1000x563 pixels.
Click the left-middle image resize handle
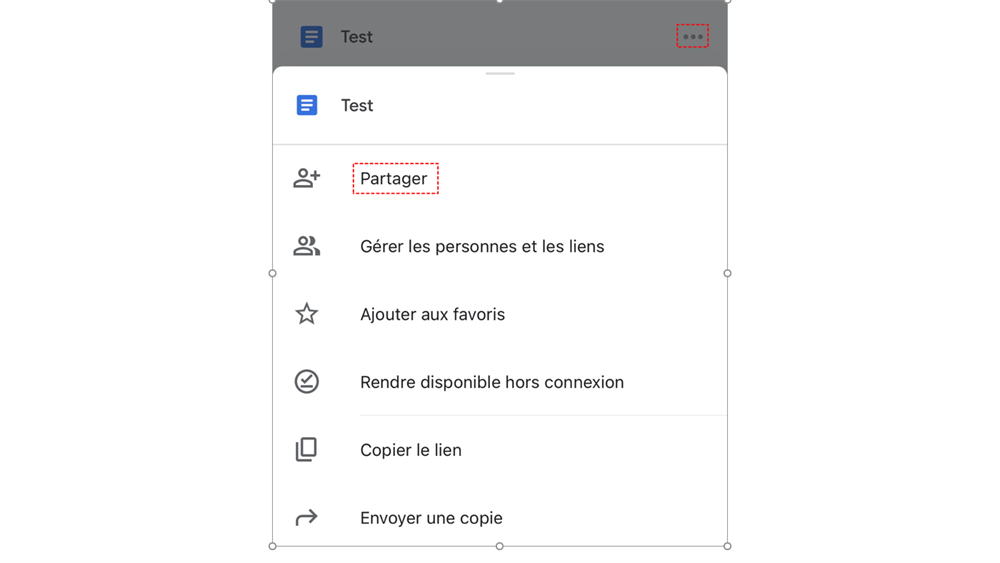point(273,273)
